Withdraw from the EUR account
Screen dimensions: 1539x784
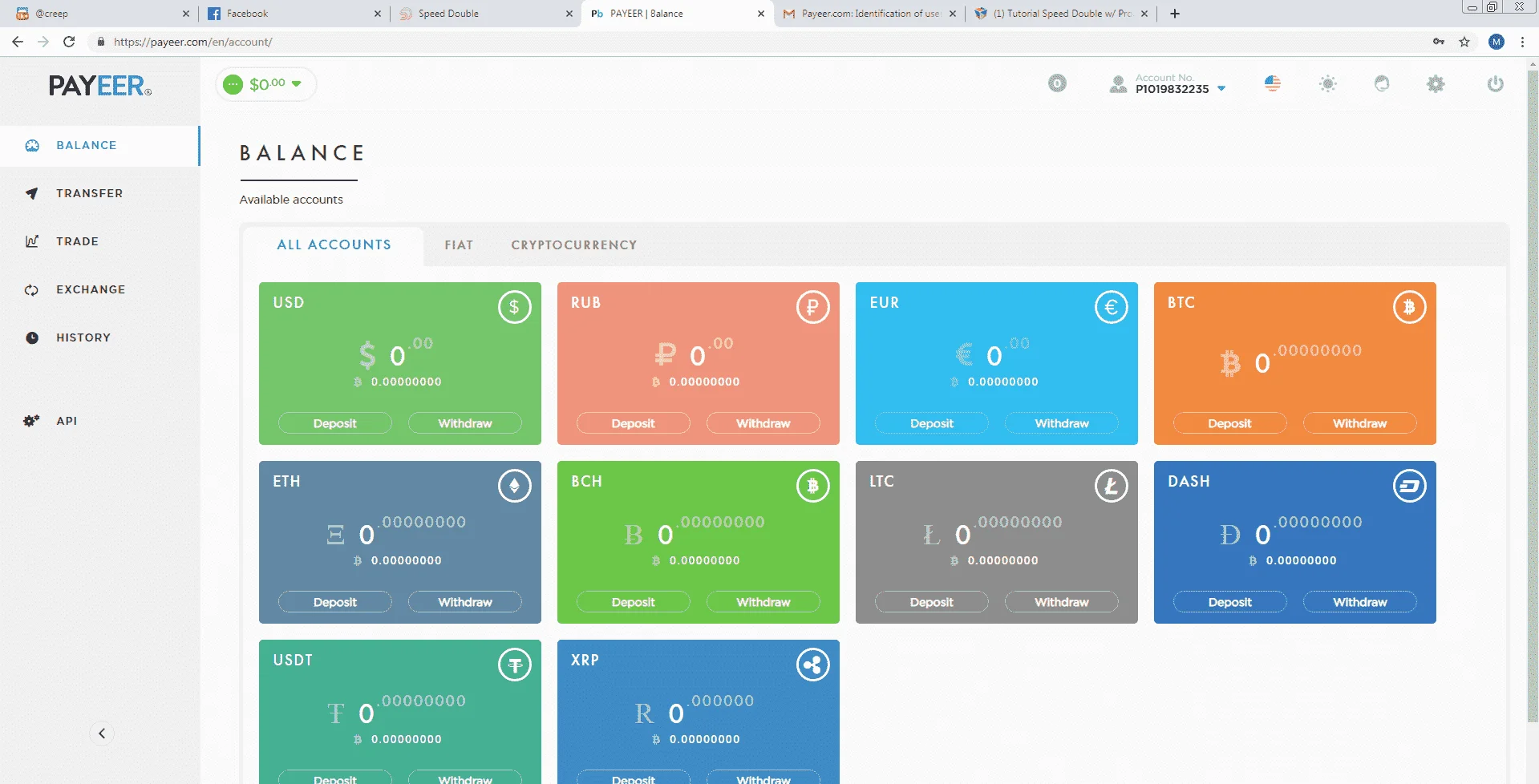tap(1062, 423)
